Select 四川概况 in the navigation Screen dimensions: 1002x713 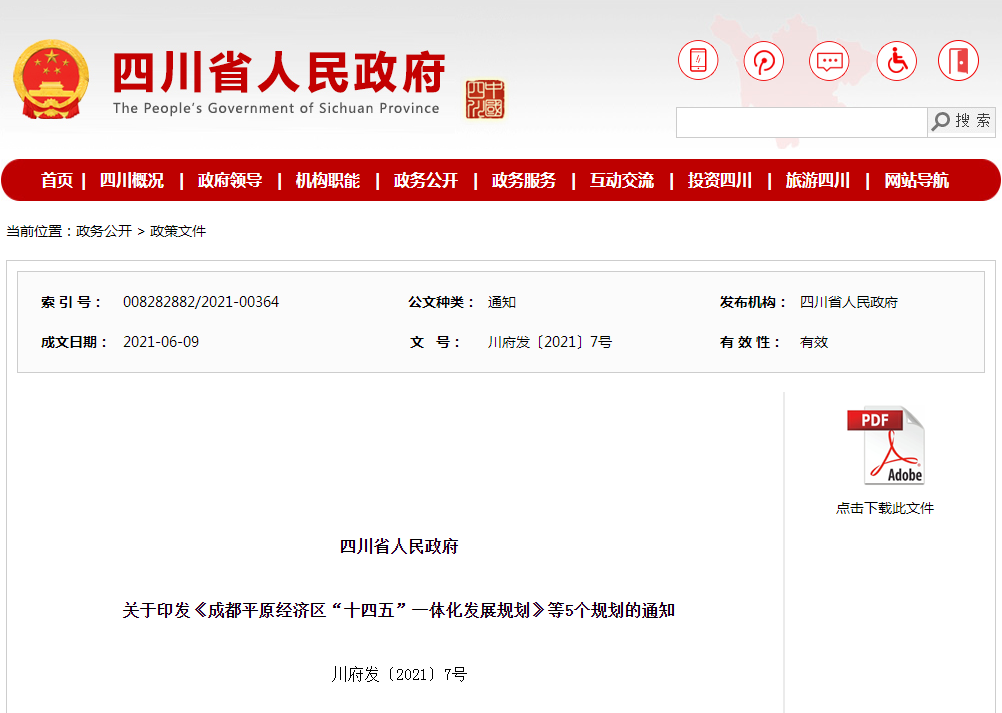point(123,181)
